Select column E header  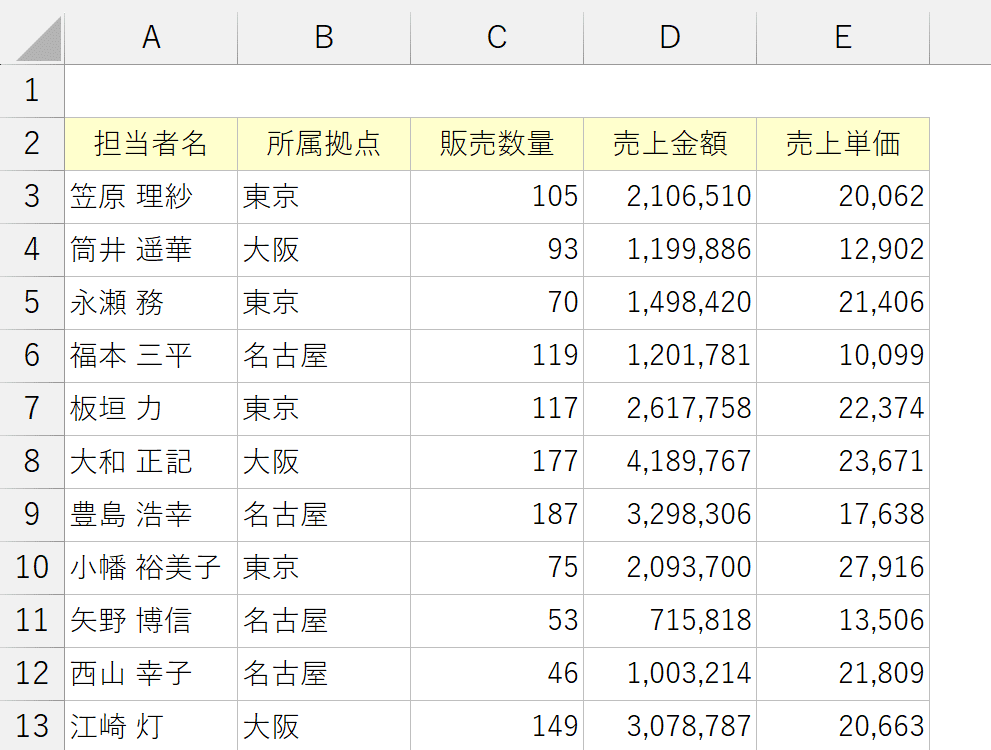(843, 37)
